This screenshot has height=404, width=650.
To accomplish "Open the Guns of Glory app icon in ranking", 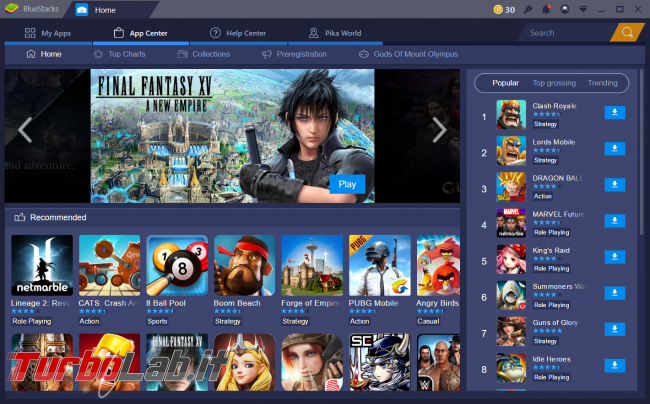I will pyautogui.click(x=511, y=331).
